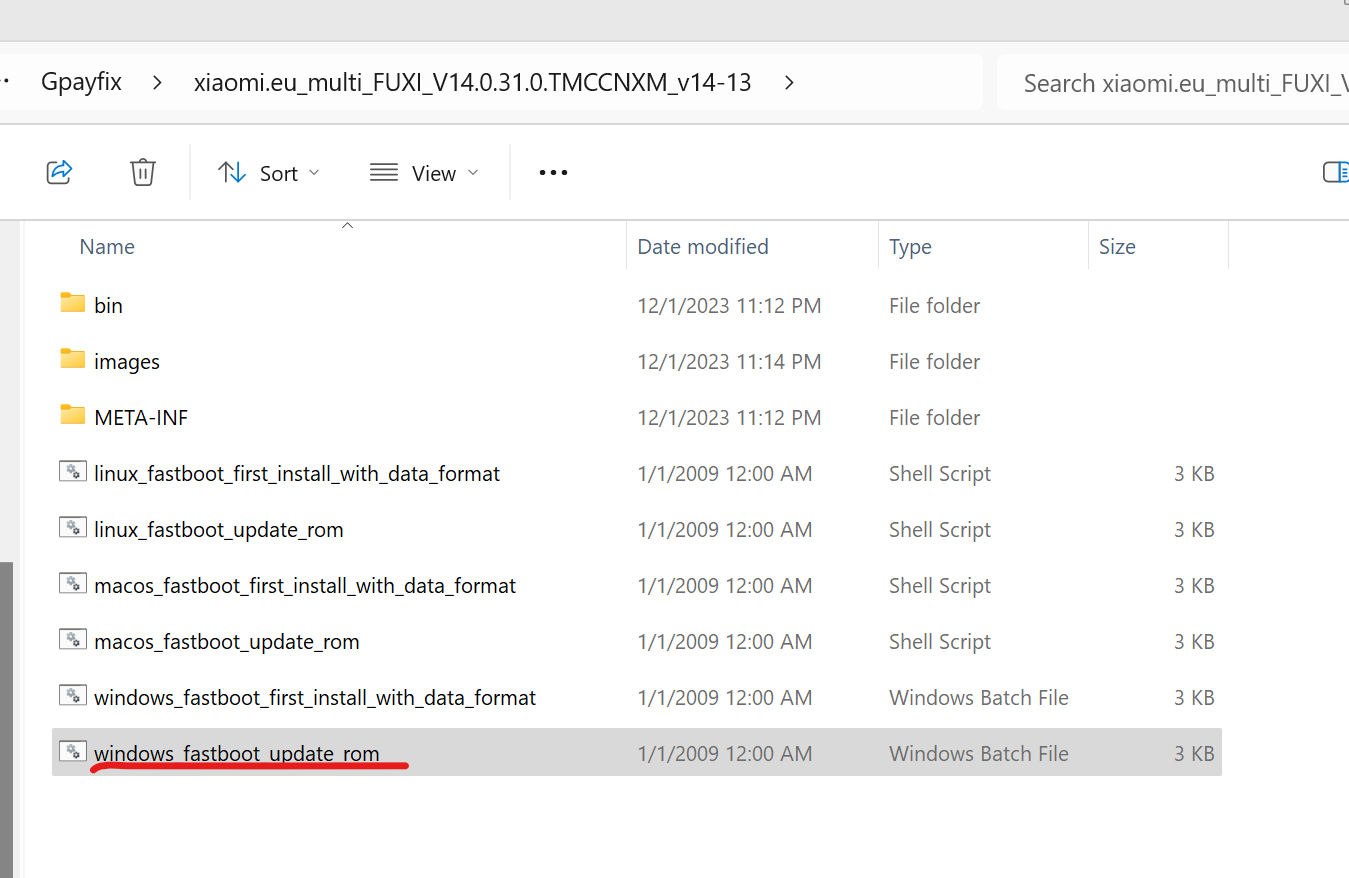Sort by the Name column header
1349x878 pixels.
[x=107, y=247]
